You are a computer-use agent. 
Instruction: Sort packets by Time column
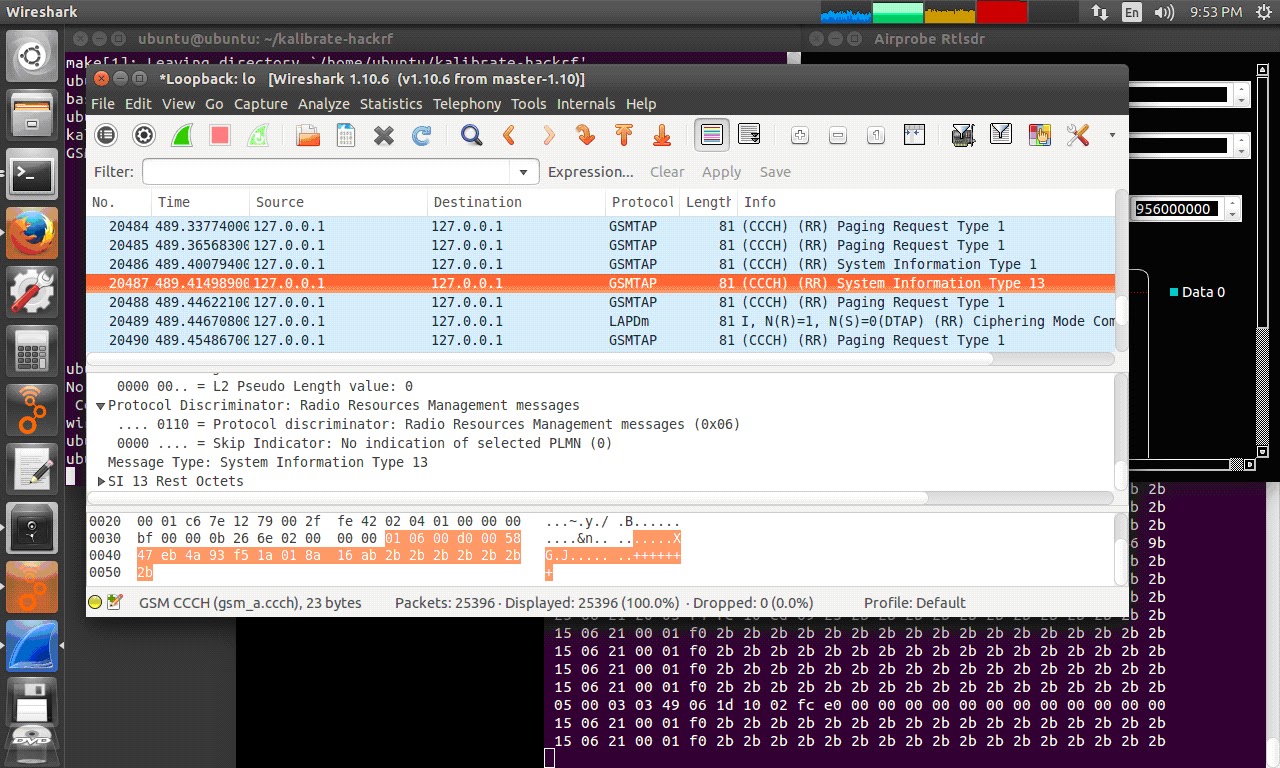tap(200, 202)
